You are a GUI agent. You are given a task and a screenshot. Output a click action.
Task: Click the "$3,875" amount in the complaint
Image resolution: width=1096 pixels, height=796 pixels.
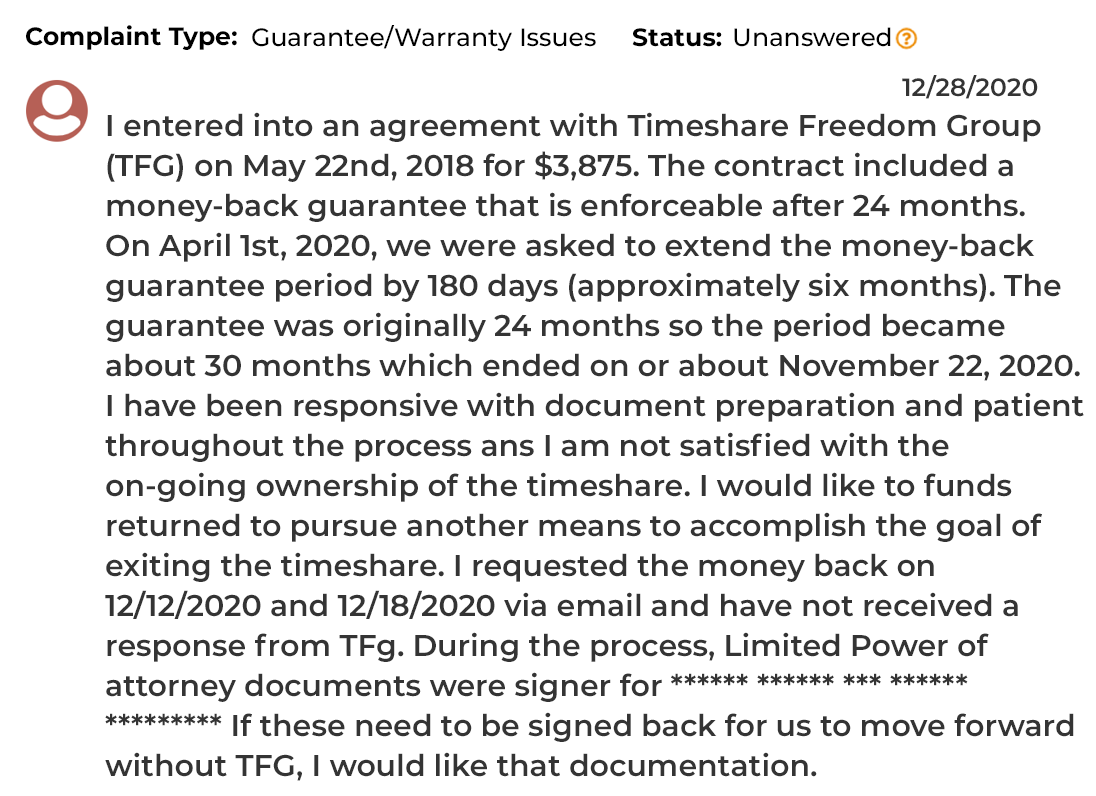586,166
